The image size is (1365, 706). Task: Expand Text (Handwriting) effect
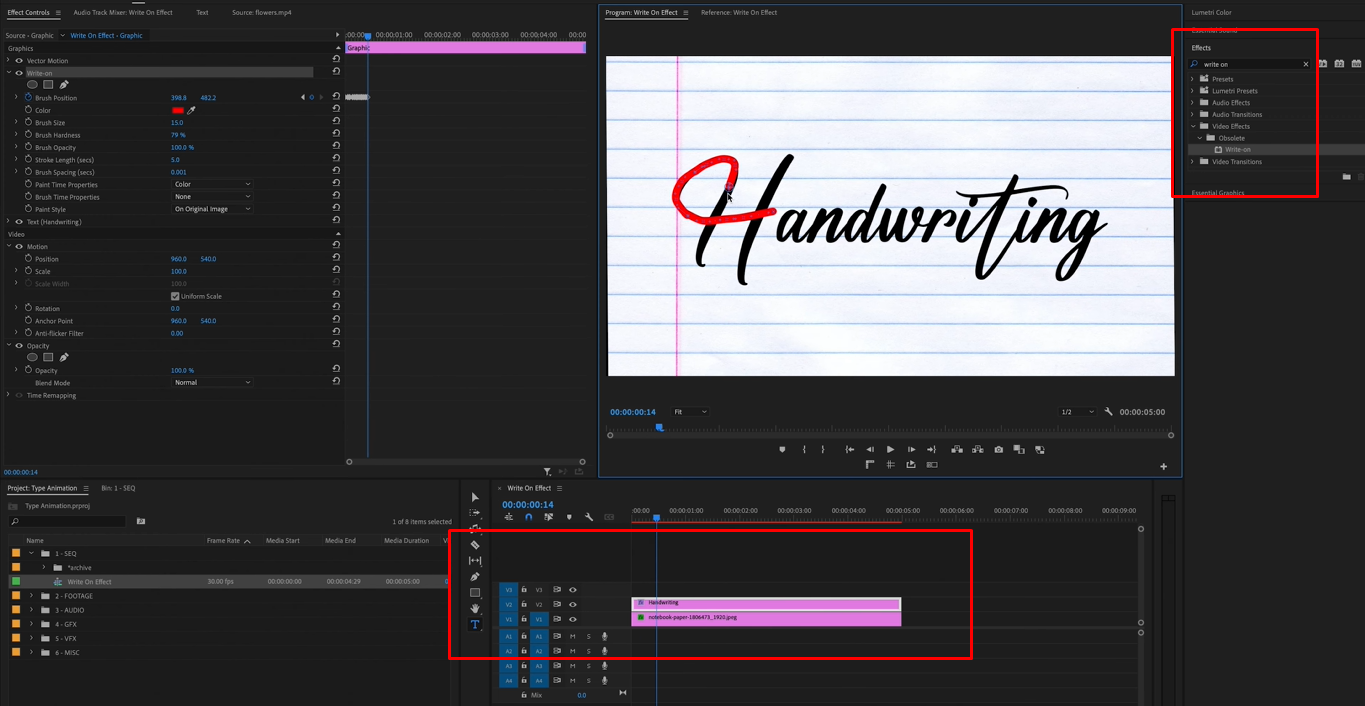click(9, 222)
